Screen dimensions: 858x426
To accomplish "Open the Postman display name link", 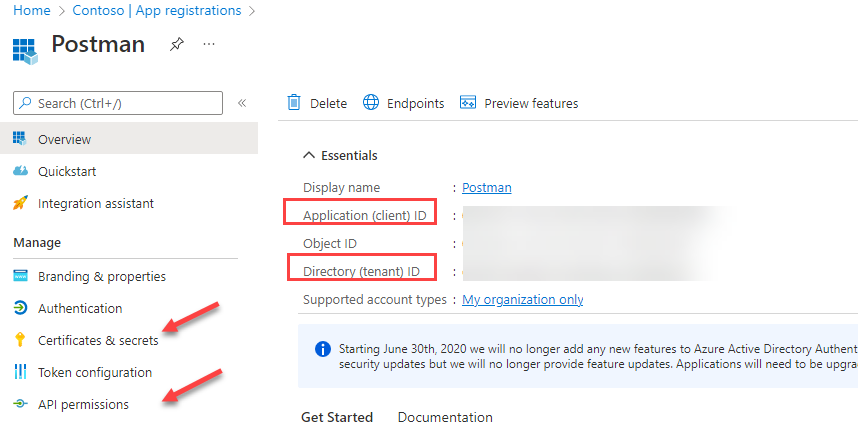I will 487,188.
